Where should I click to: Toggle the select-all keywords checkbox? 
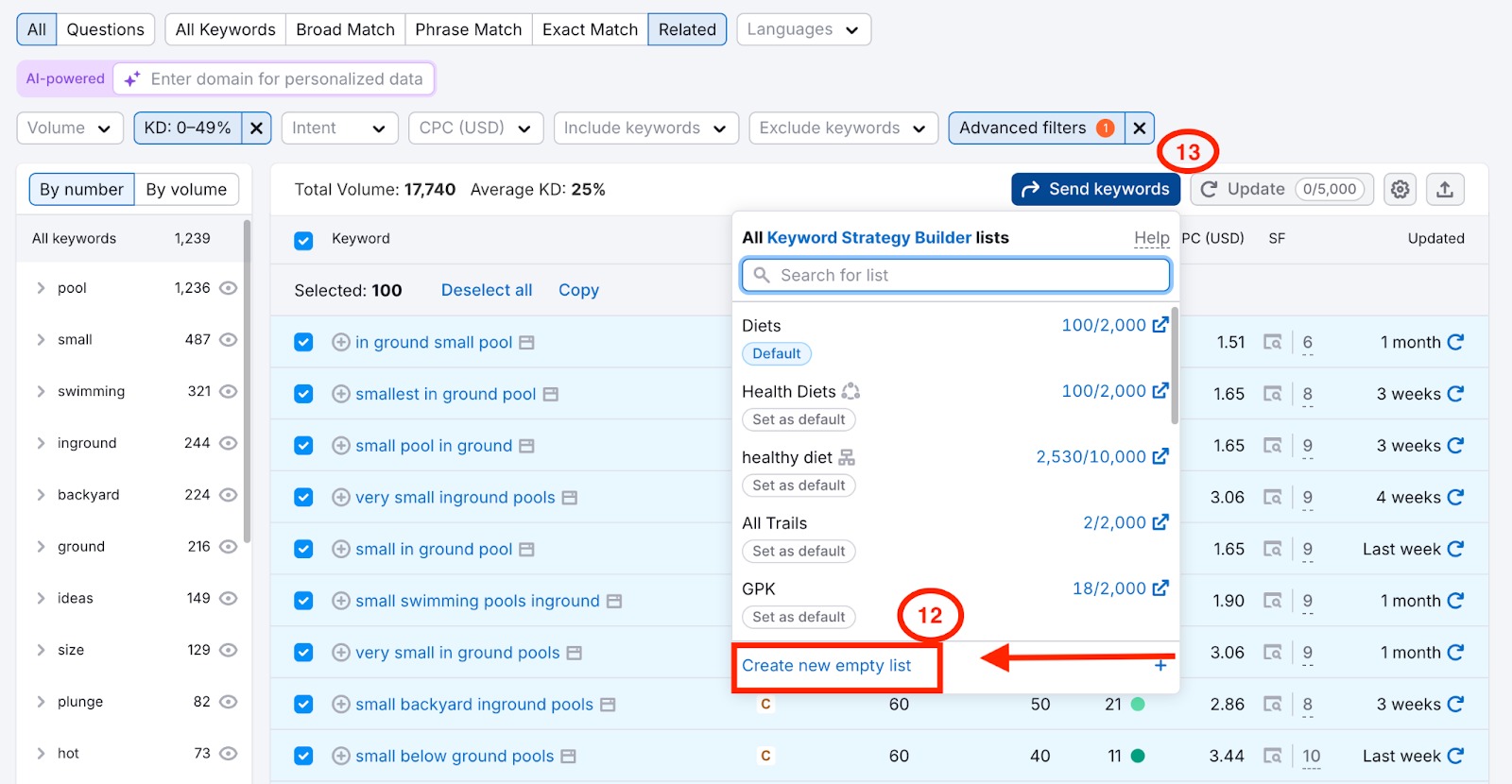click(x=303, y=241)
